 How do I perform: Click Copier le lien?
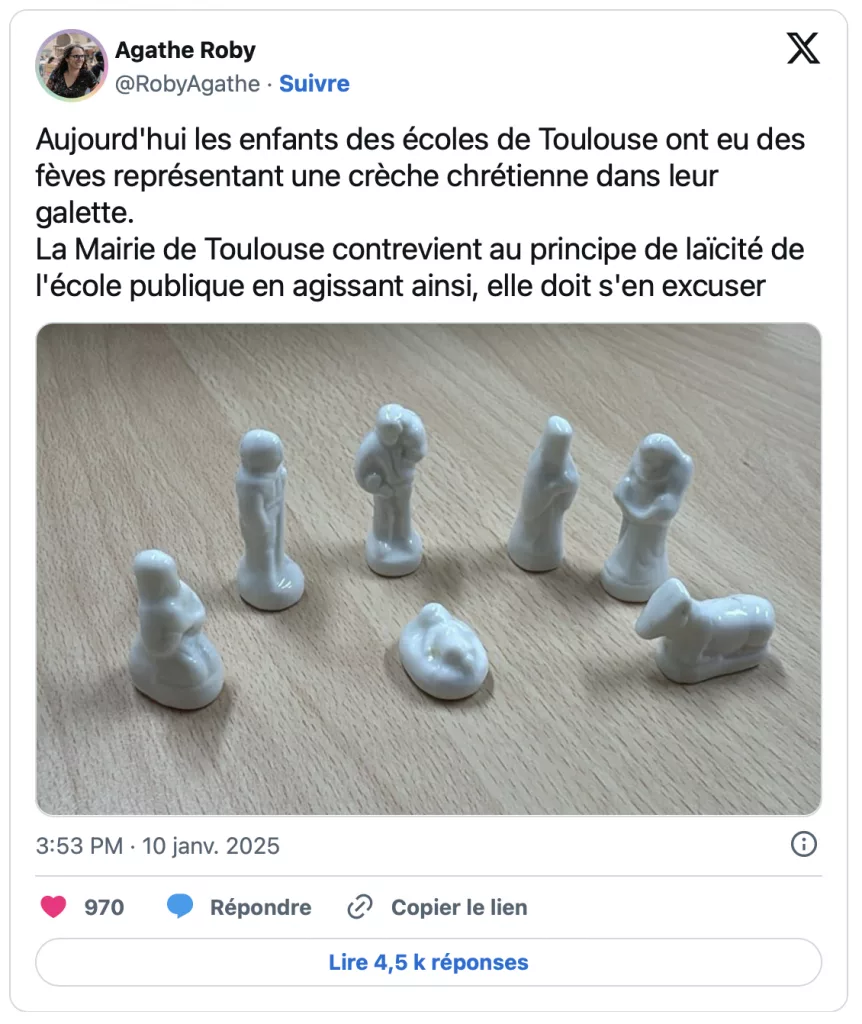point(459,908)
